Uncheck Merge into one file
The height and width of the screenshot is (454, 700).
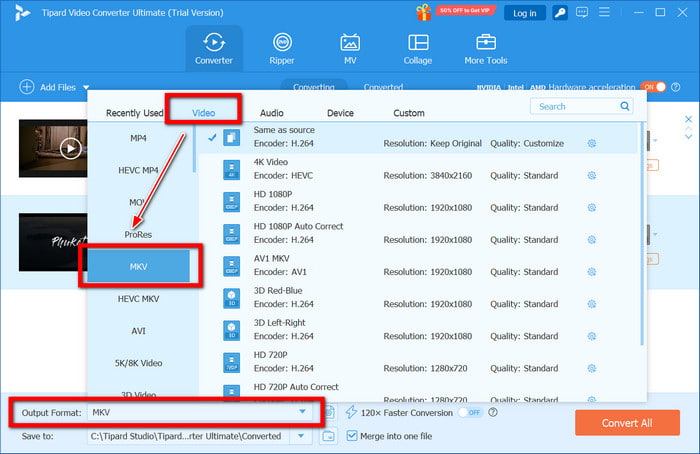click(352, 436)
